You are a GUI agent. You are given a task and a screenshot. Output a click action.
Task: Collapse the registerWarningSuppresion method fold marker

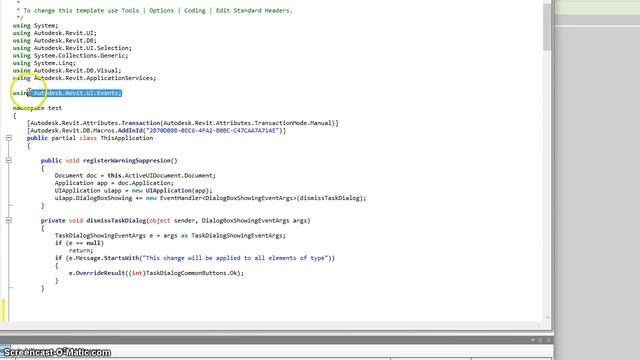(9, 160)
